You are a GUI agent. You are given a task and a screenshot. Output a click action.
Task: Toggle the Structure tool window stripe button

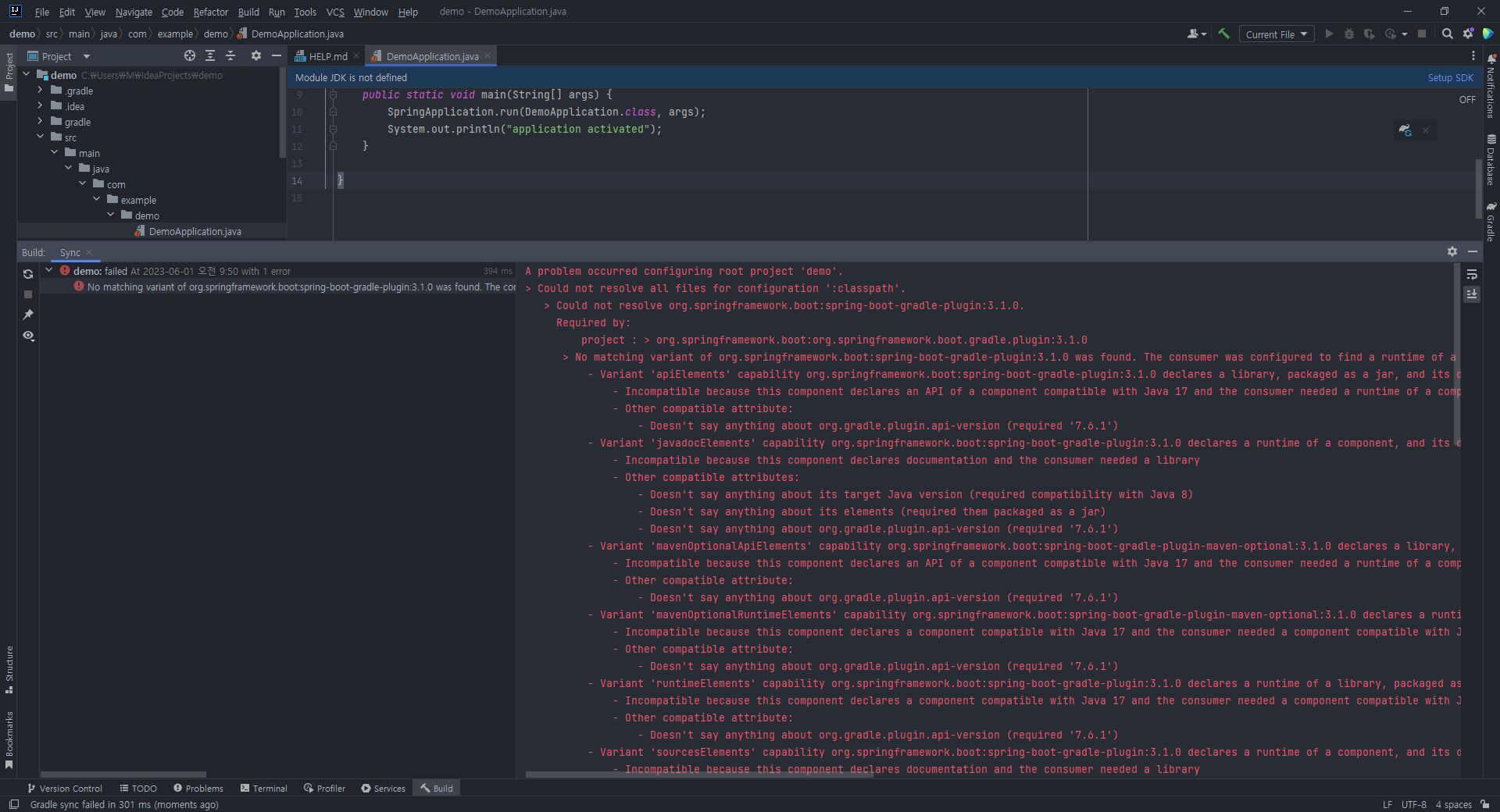click(9, 669)
